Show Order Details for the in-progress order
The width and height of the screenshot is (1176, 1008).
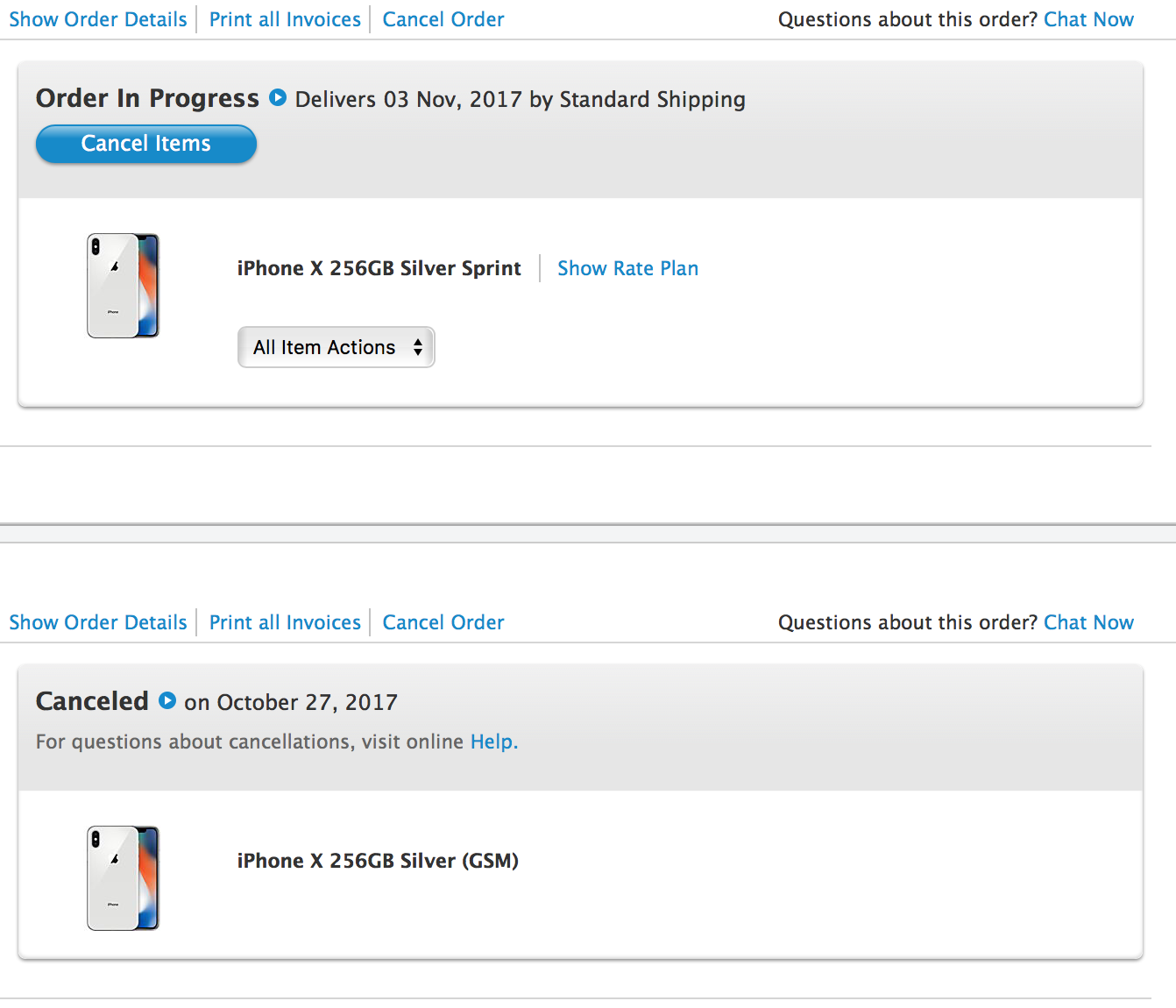[x=98, y=19]
